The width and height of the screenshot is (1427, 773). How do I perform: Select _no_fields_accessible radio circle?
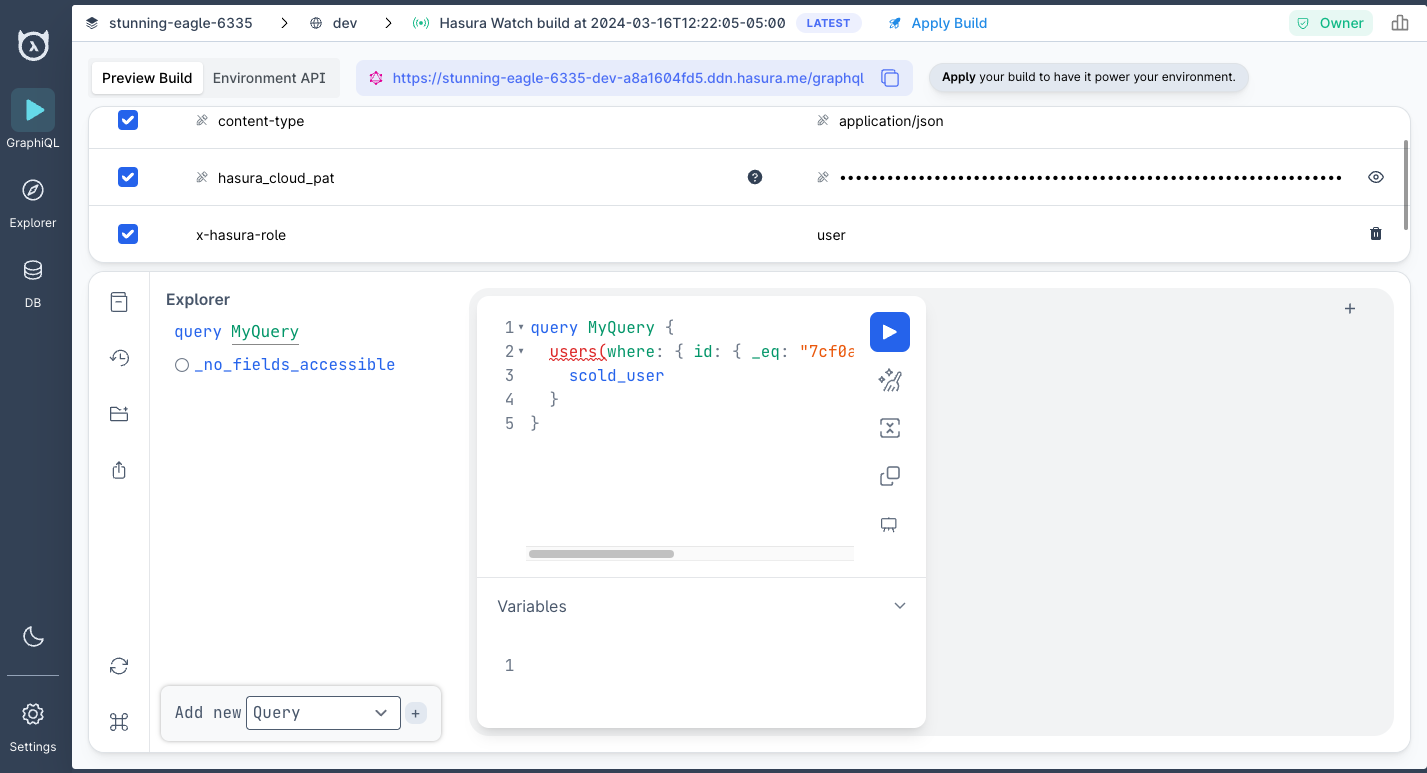pyautogui.click(x=182, y=365)
